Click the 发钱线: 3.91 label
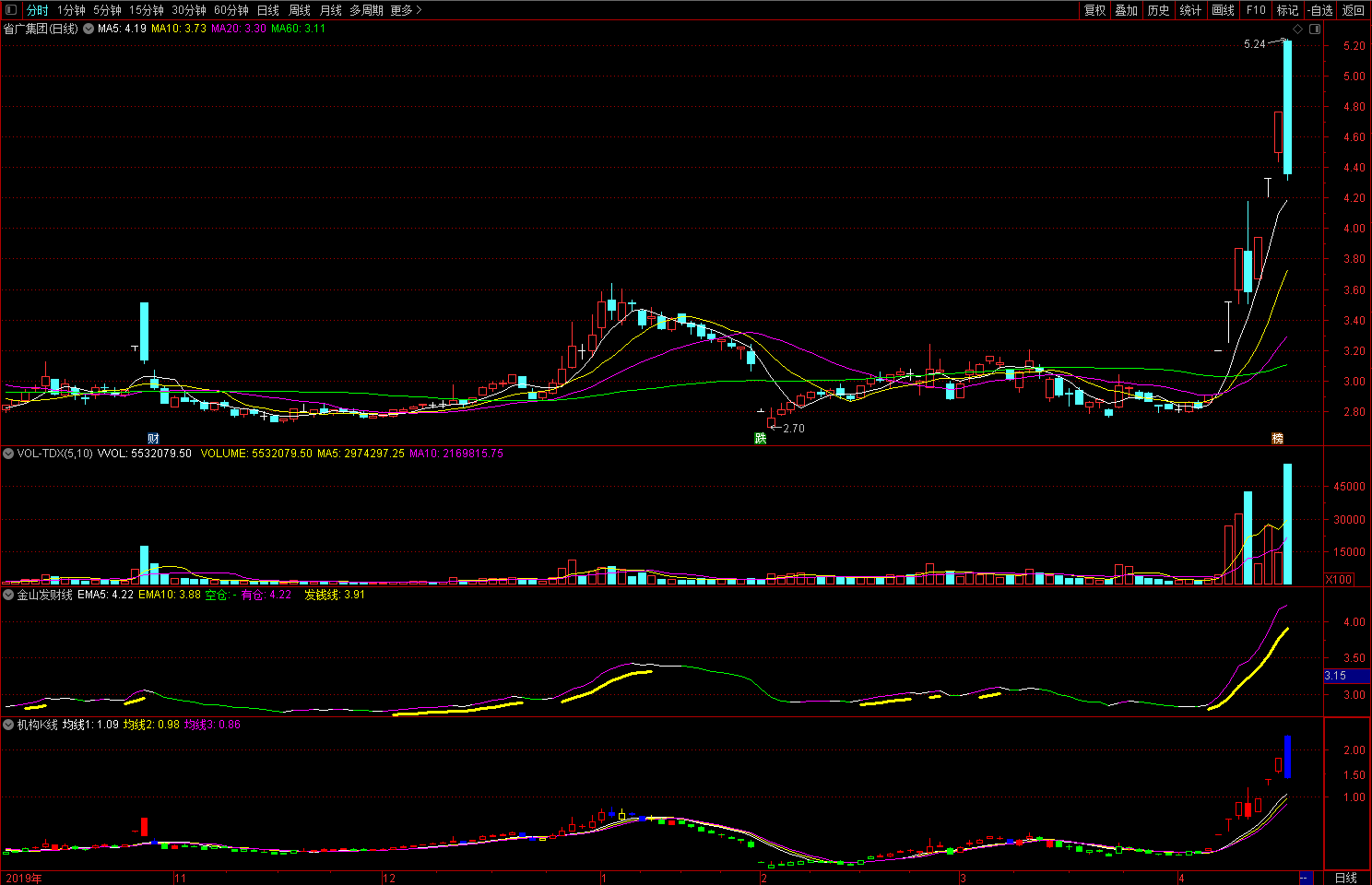Viewport: 1372px width, 885px height. coord(335,595)
